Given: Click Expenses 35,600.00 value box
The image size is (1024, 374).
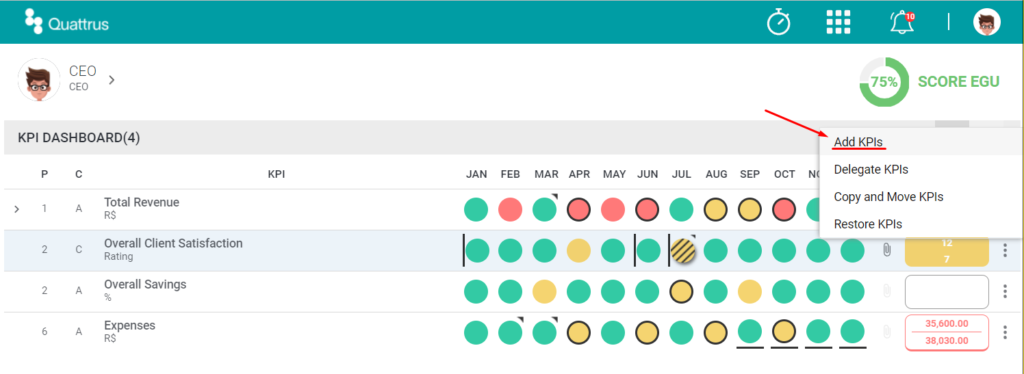Looking at the screenshot, I should point(946,333).
